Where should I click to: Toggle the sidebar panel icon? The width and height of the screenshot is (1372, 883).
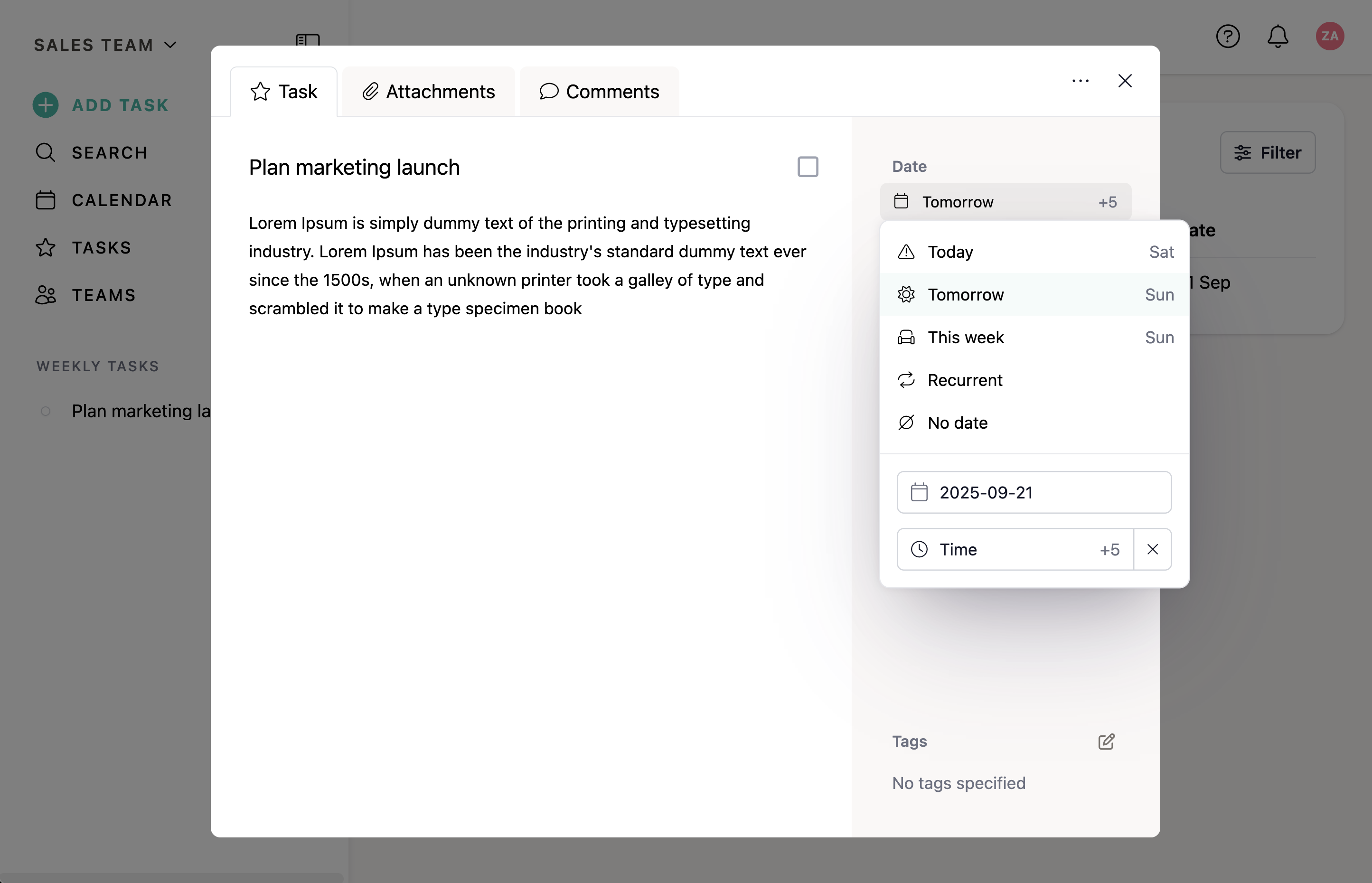pyautogui.click(x=307, y=40)
